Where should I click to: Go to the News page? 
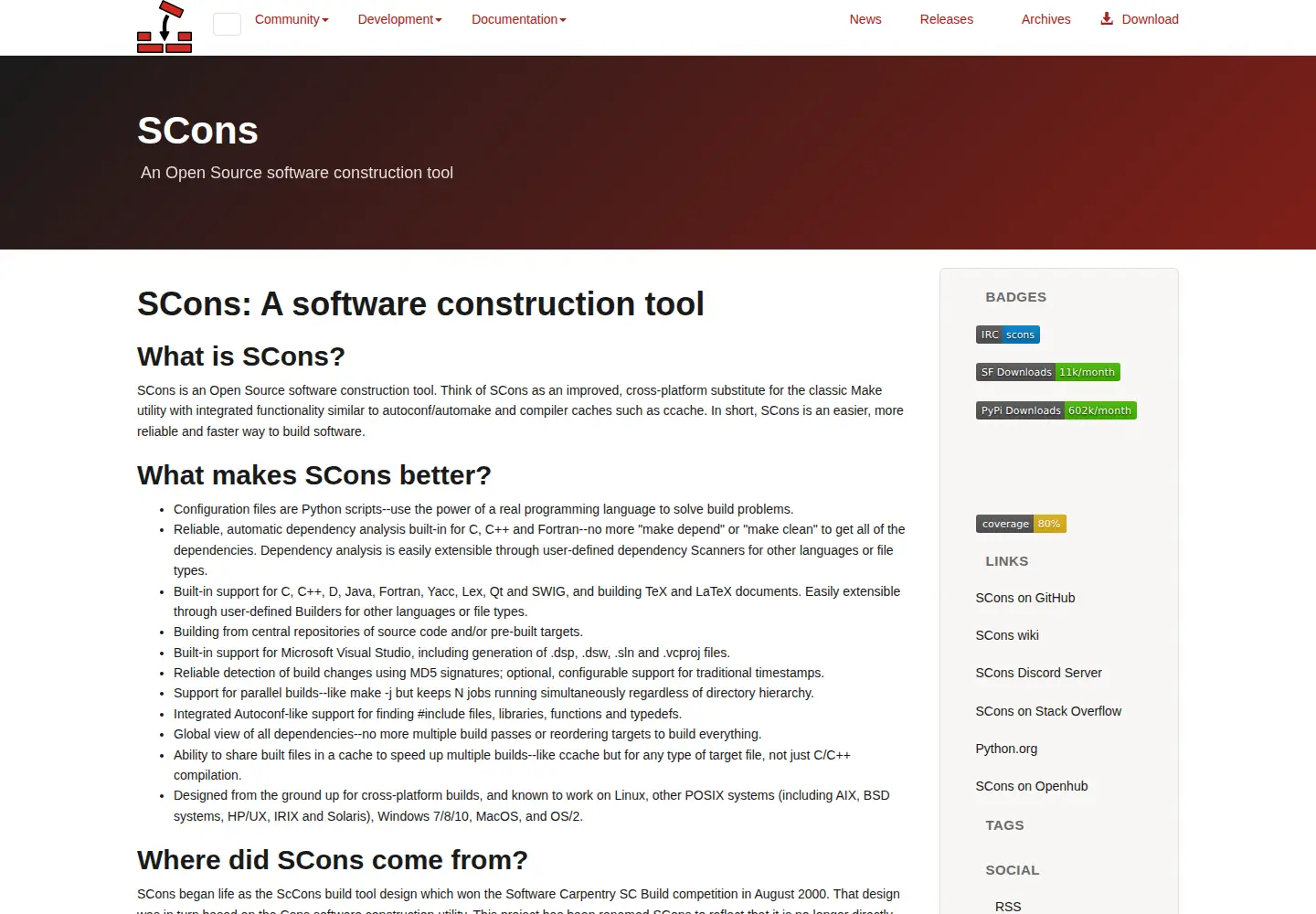click(x=865, y=19)
